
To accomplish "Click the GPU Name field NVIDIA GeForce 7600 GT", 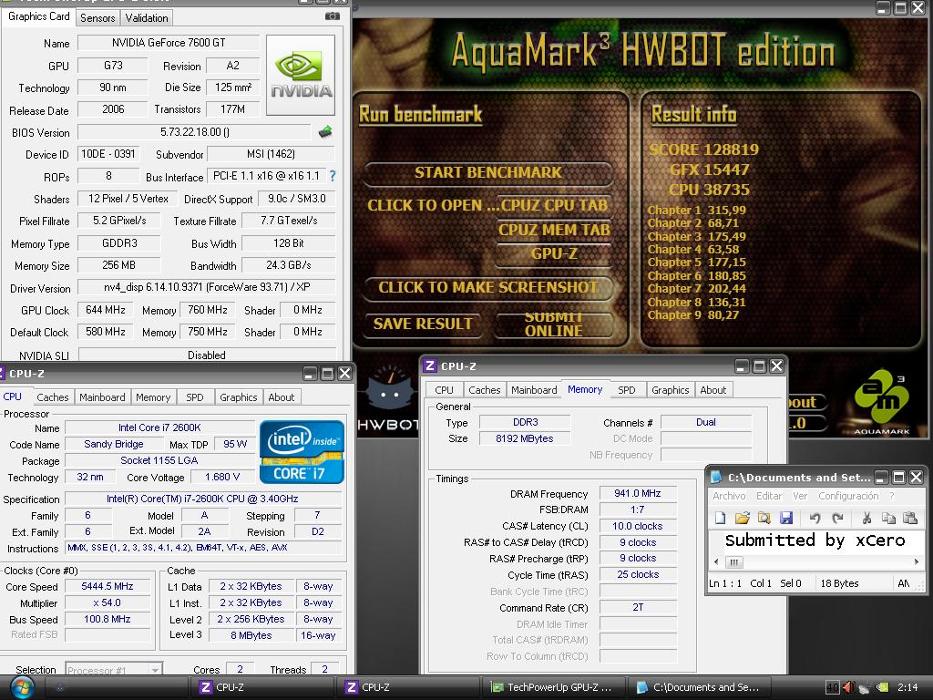I will (x=168, y=43).
